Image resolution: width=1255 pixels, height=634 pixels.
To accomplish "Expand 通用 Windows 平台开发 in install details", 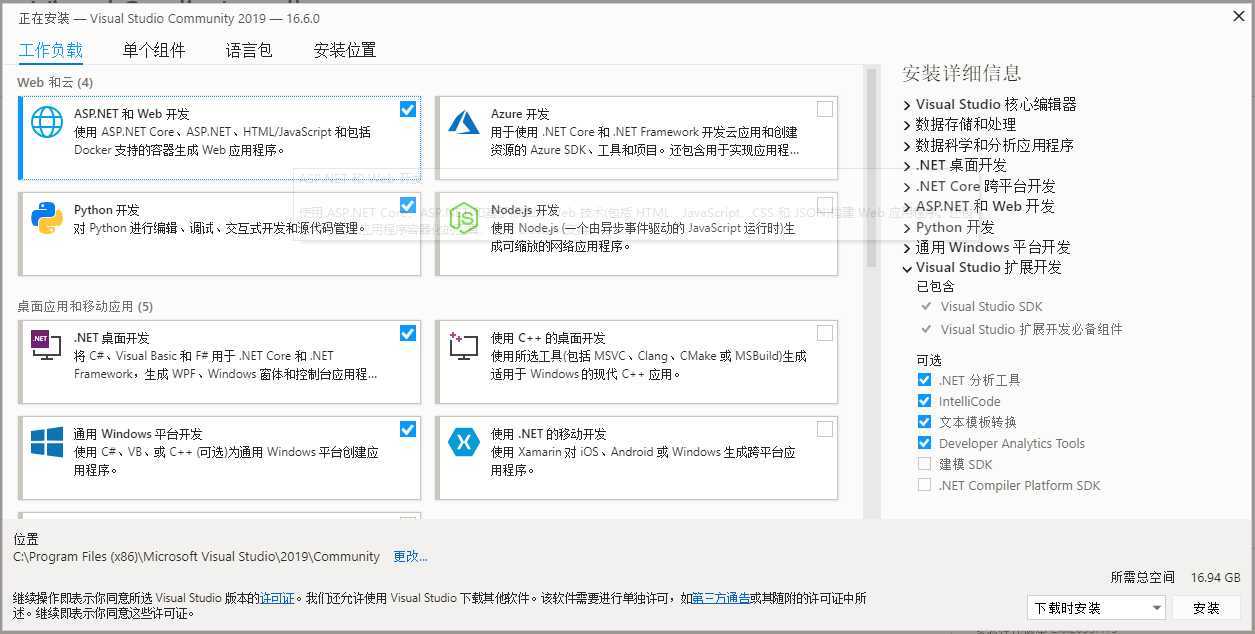I will (x=907, y=248).
